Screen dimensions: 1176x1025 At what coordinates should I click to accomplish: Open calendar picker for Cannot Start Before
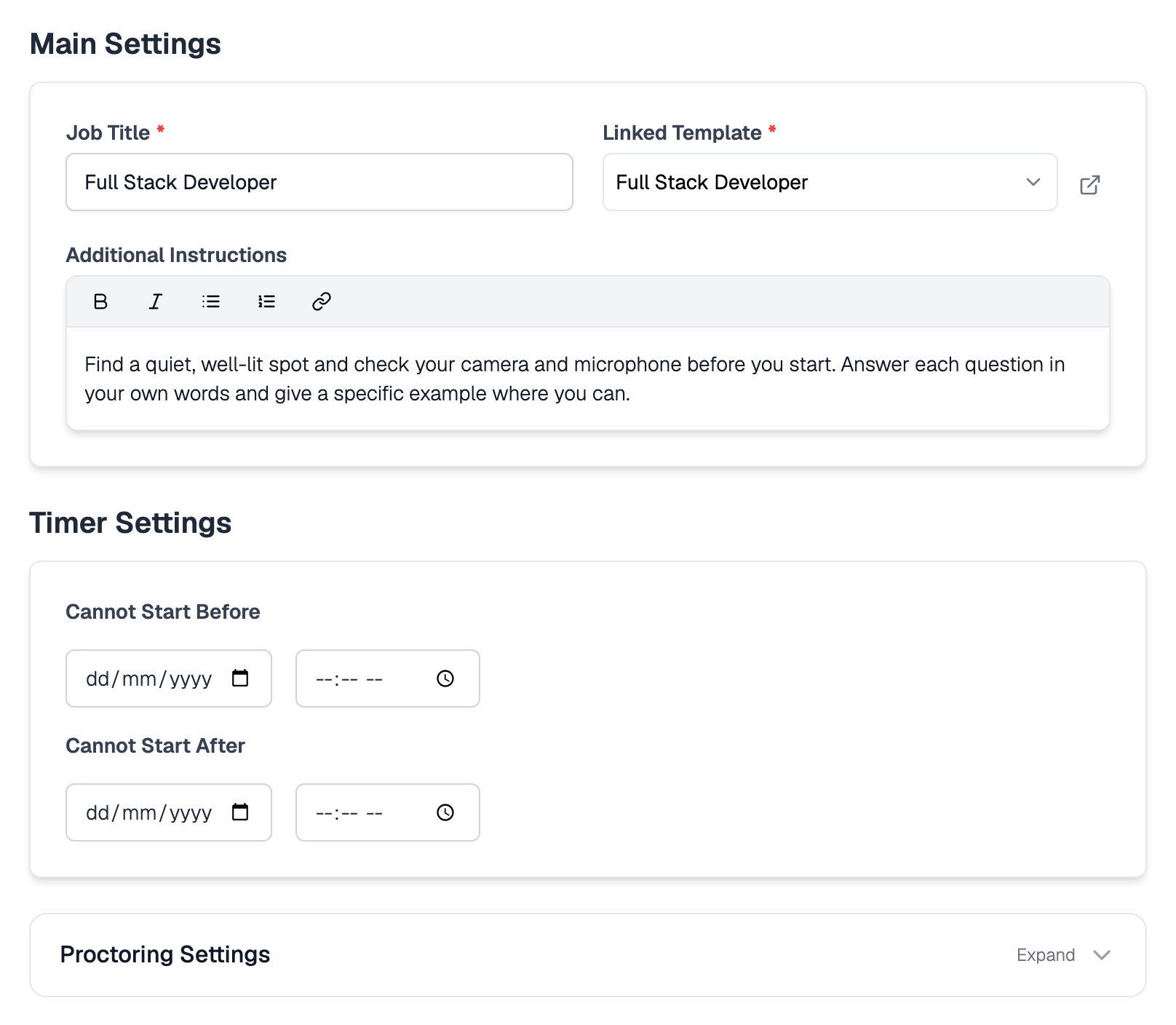point(240,678)
